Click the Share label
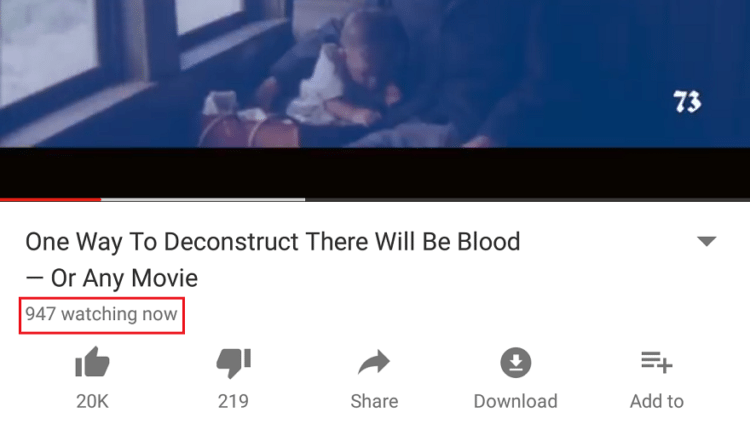 (374, 401)
